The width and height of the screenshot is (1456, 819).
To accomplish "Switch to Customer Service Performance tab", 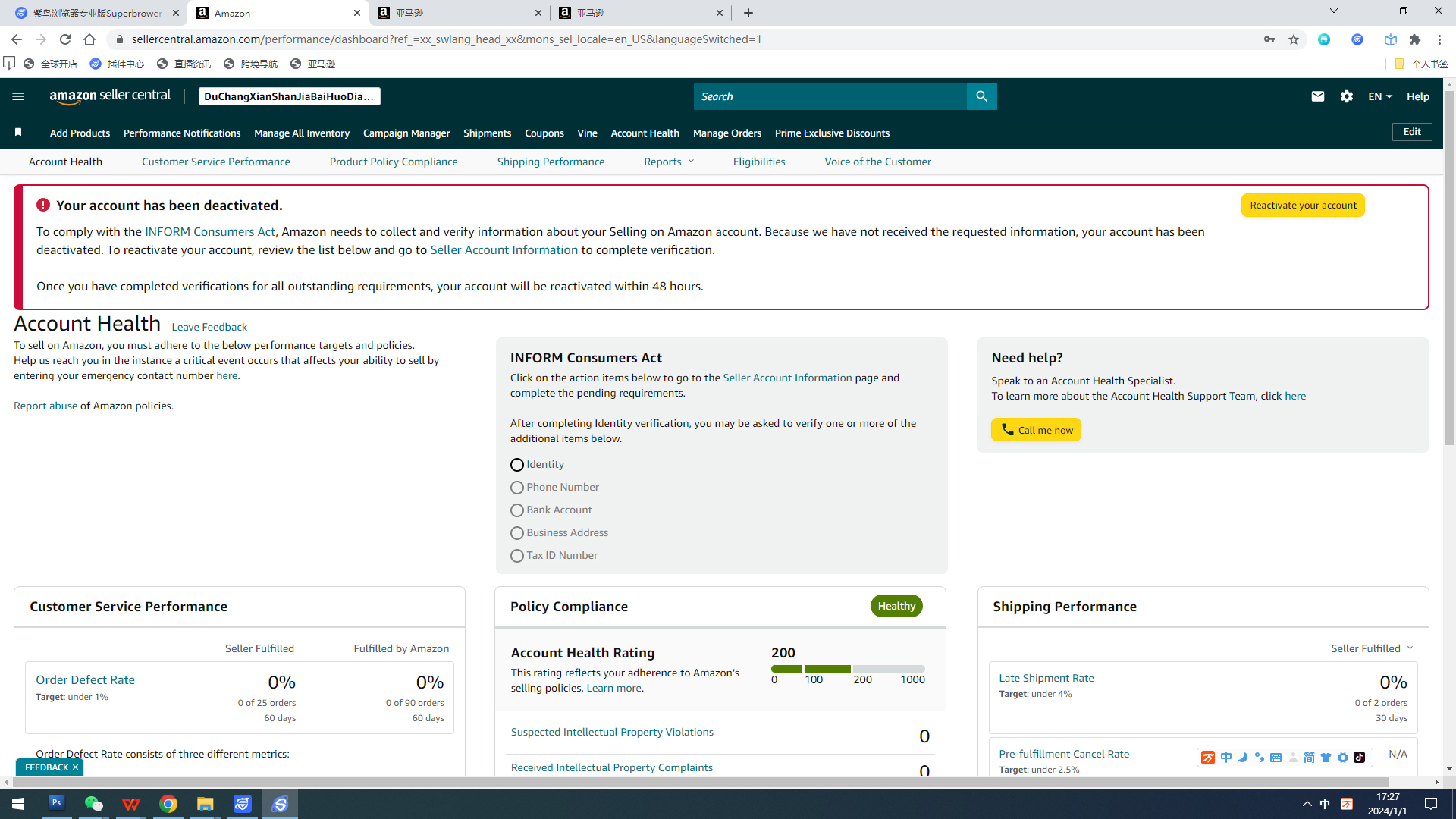I will (216, 162).
